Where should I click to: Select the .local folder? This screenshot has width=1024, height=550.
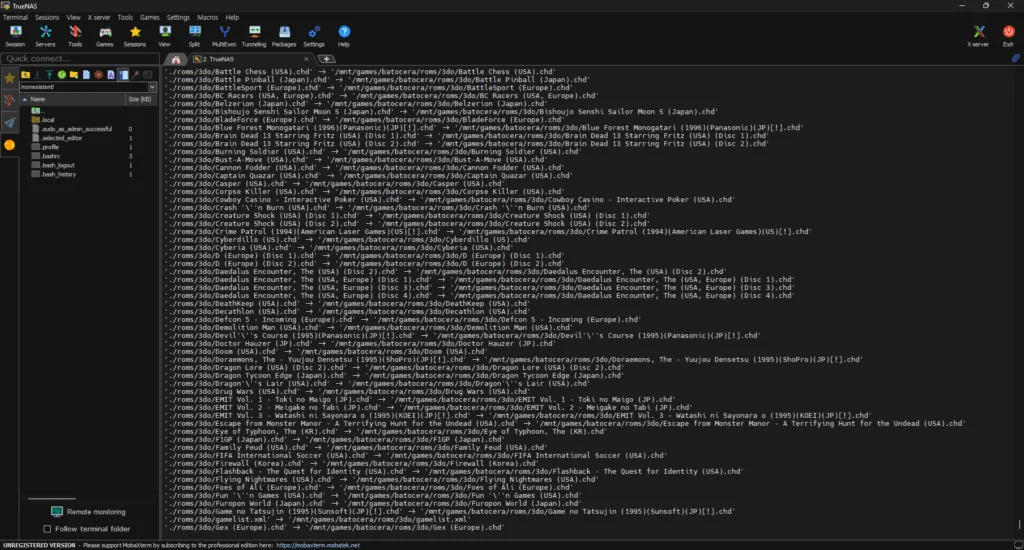coord(43,120)
